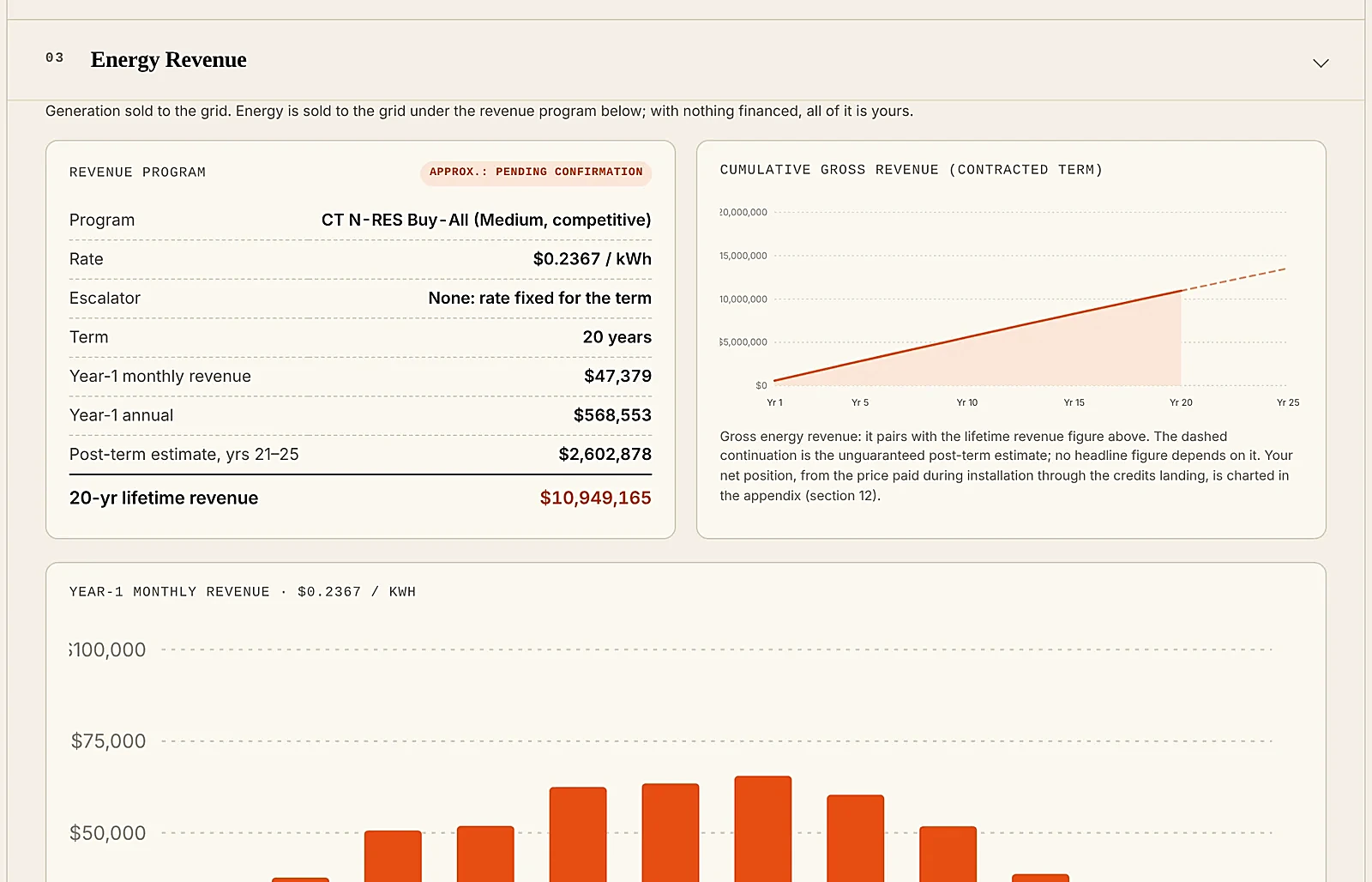This screenshot has height=882, width=1372.
Task: Click the '$47,379' monthly revenue value
Action: [617, 376]
